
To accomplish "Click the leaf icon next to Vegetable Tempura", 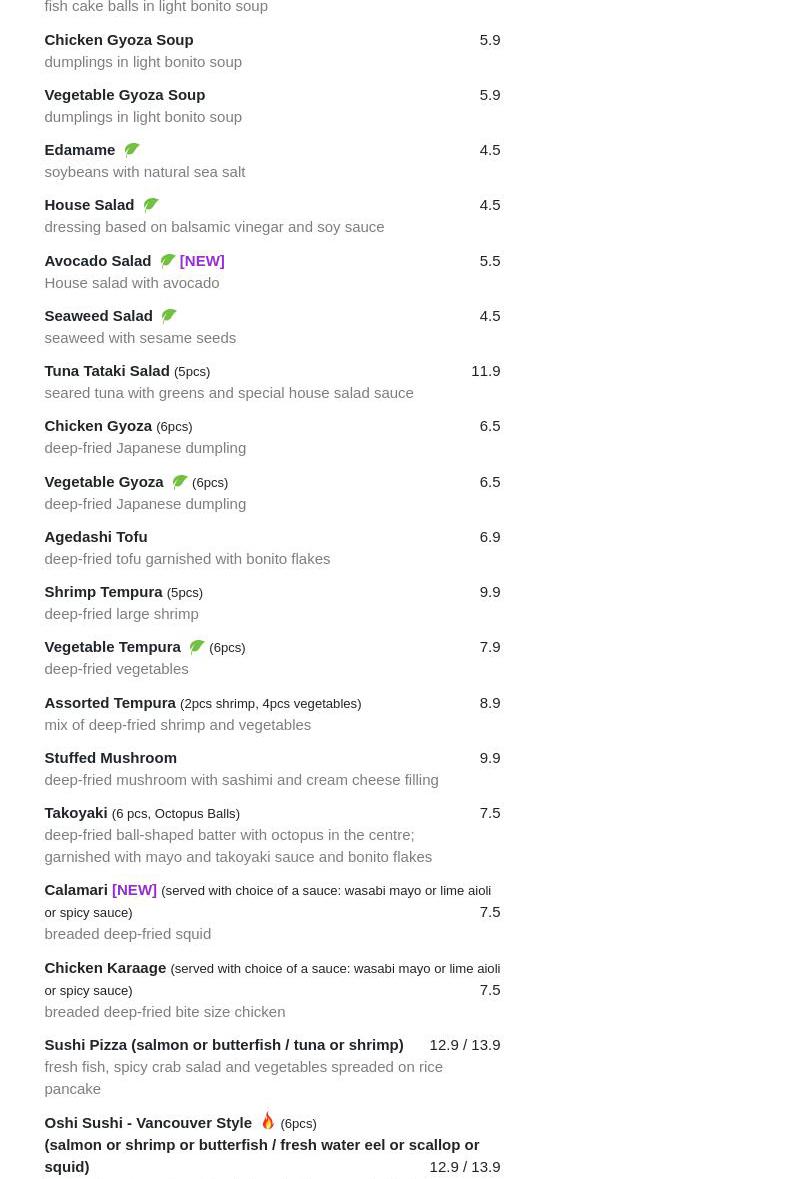I will (x=196, y=647).
